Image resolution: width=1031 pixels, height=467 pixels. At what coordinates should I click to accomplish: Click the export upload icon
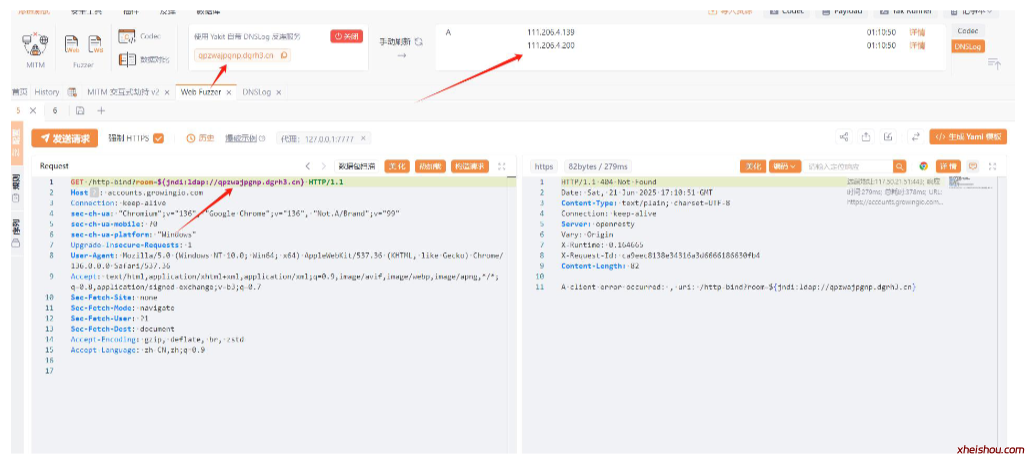tap(866, 137)
